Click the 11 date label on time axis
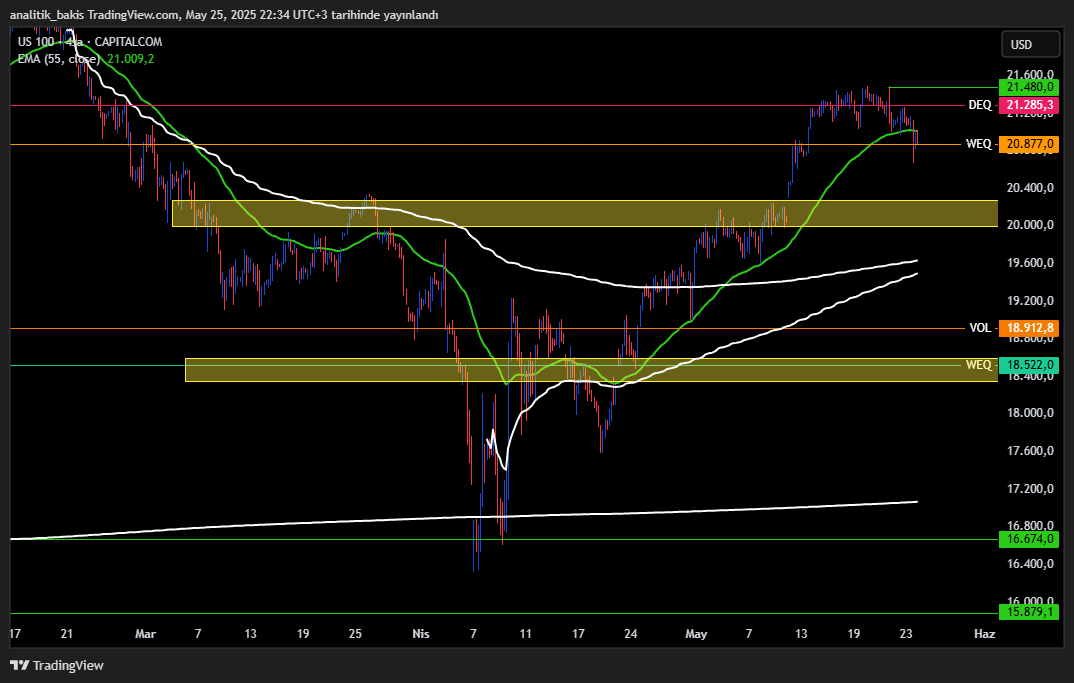Image resolution: width=1074 pixels, height=683 pixels. tap(525, 634)
